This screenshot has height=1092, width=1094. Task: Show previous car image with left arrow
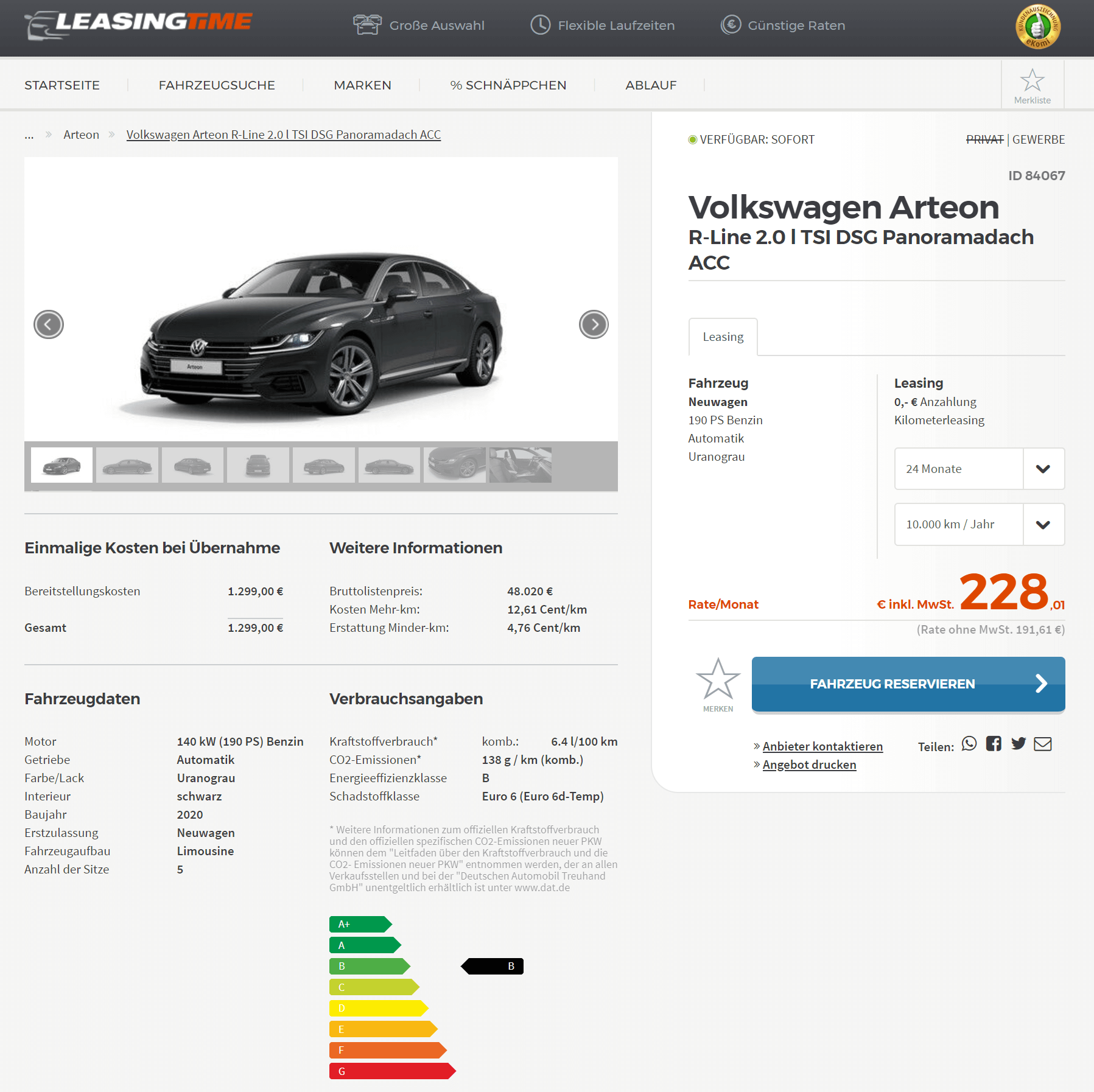pos(49,324)
